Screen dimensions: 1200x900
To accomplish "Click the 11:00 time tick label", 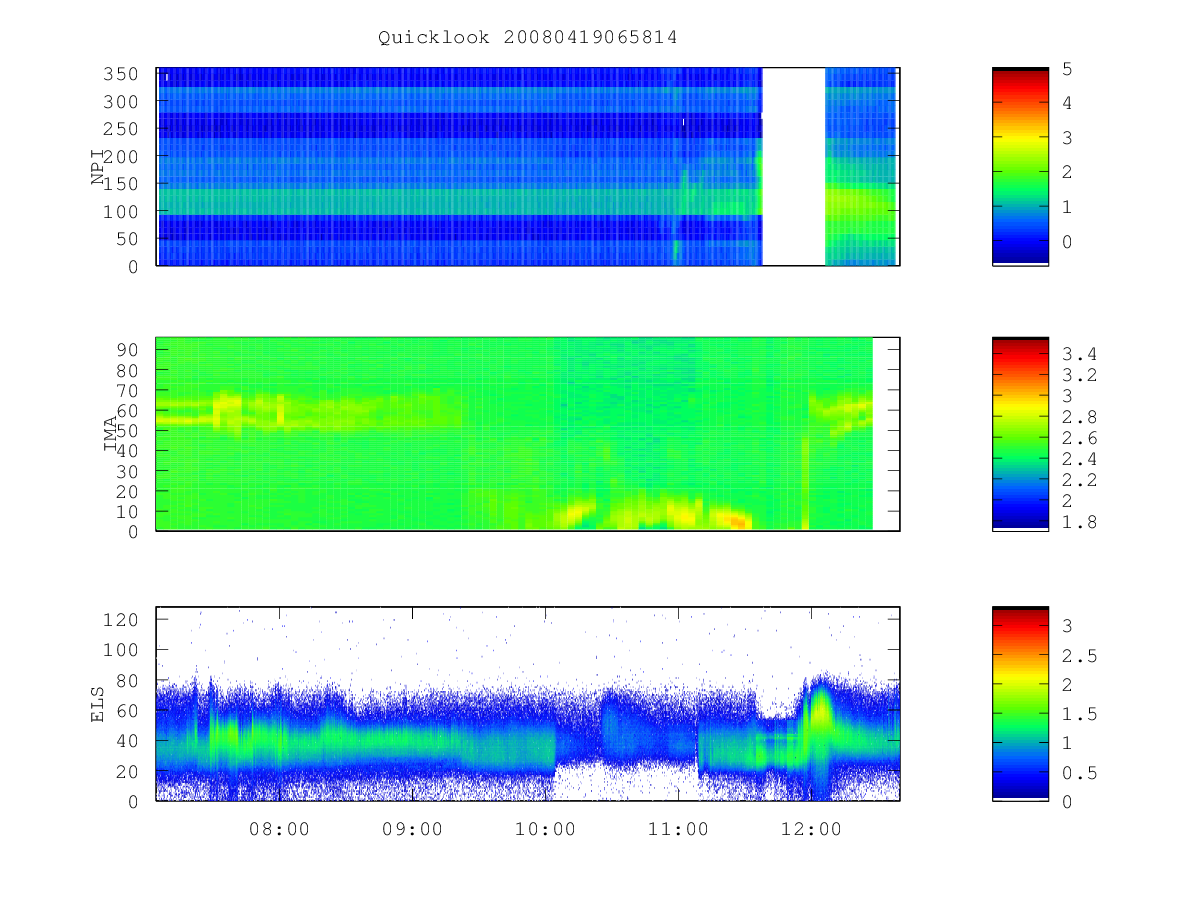I will (678, 829).
